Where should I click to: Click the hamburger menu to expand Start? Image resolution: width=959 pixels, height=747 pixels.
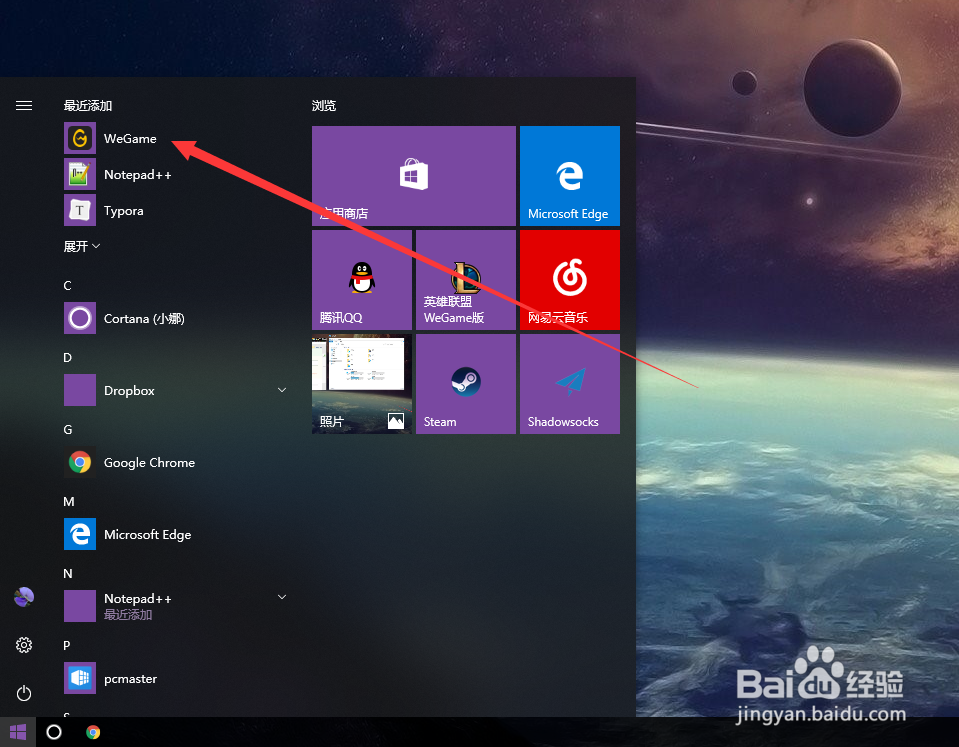pyautogui.click(x=24, y=106)
